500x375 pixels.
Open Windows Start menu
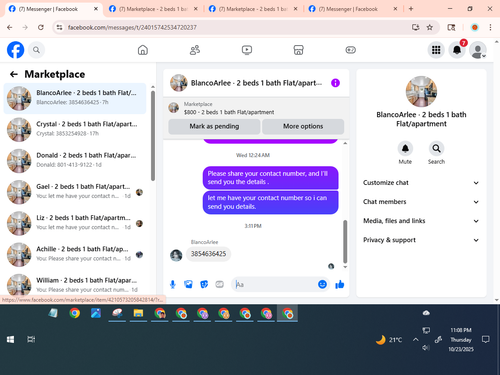pyautogui.click(x=10, y=339)
